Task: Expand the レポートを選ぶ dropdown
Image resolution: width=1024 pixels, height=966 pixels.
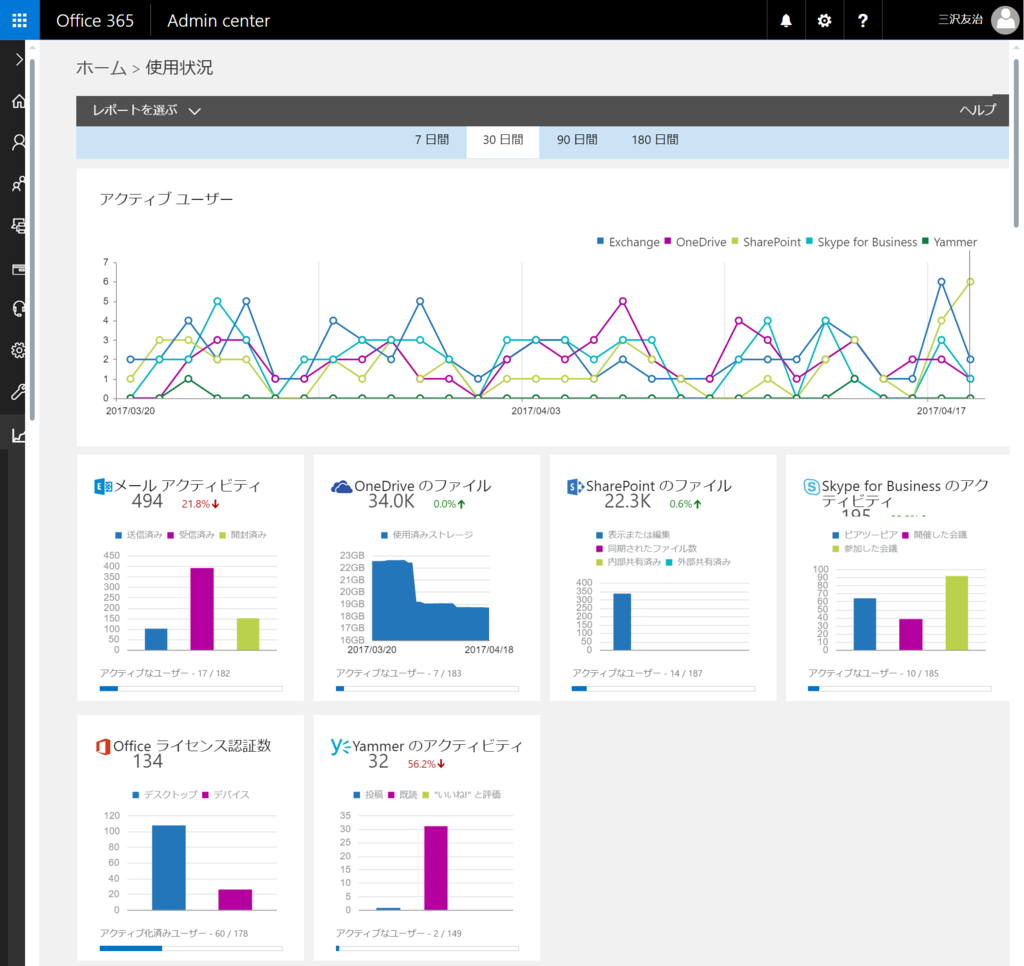Action: tap(146, 110)
